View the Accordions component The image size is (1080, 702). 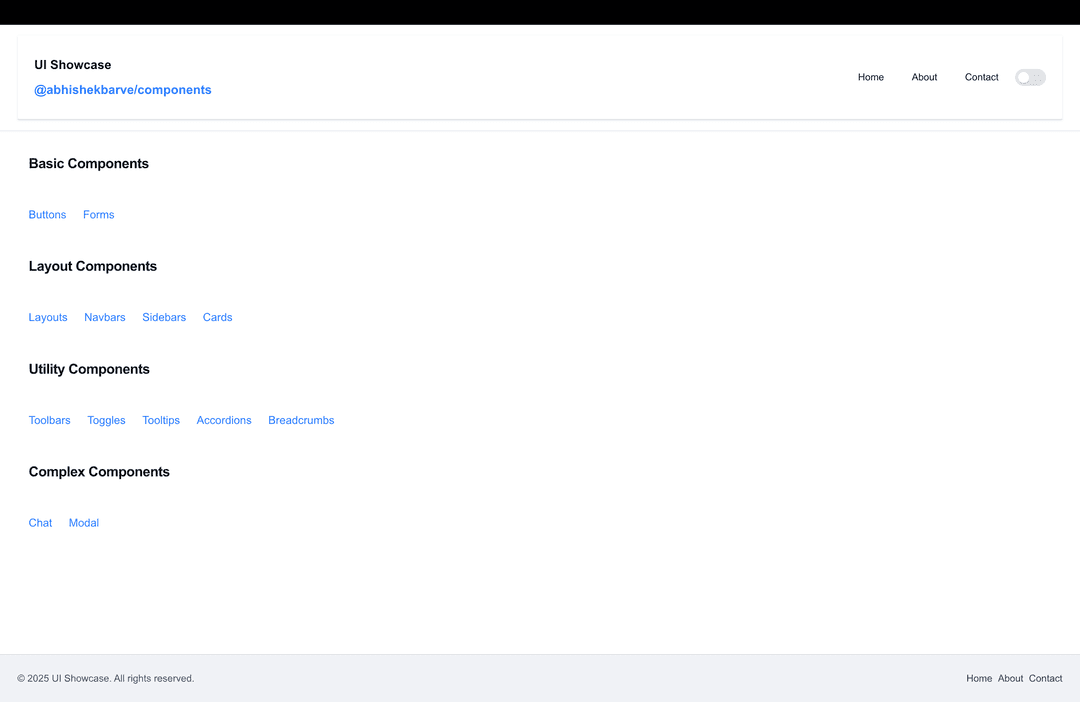(224, 420)
